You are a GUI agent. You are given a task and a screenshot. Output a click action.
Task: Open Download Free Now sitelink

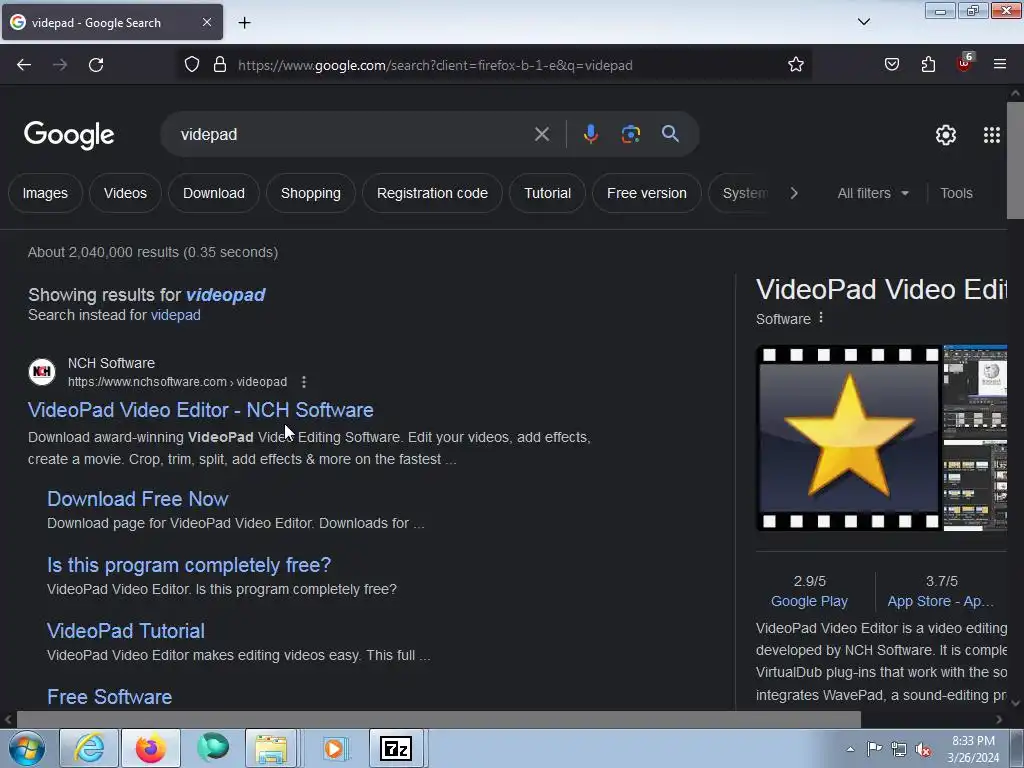click(138, 499)
